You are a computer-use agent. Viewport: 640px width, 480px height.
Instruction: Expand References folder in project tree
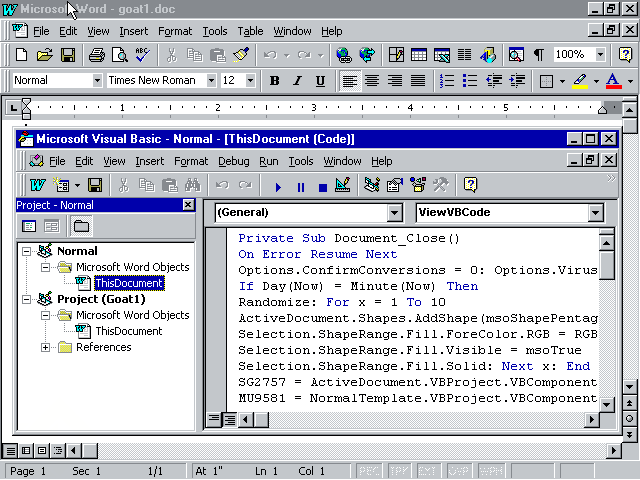[x=46, y=347]
